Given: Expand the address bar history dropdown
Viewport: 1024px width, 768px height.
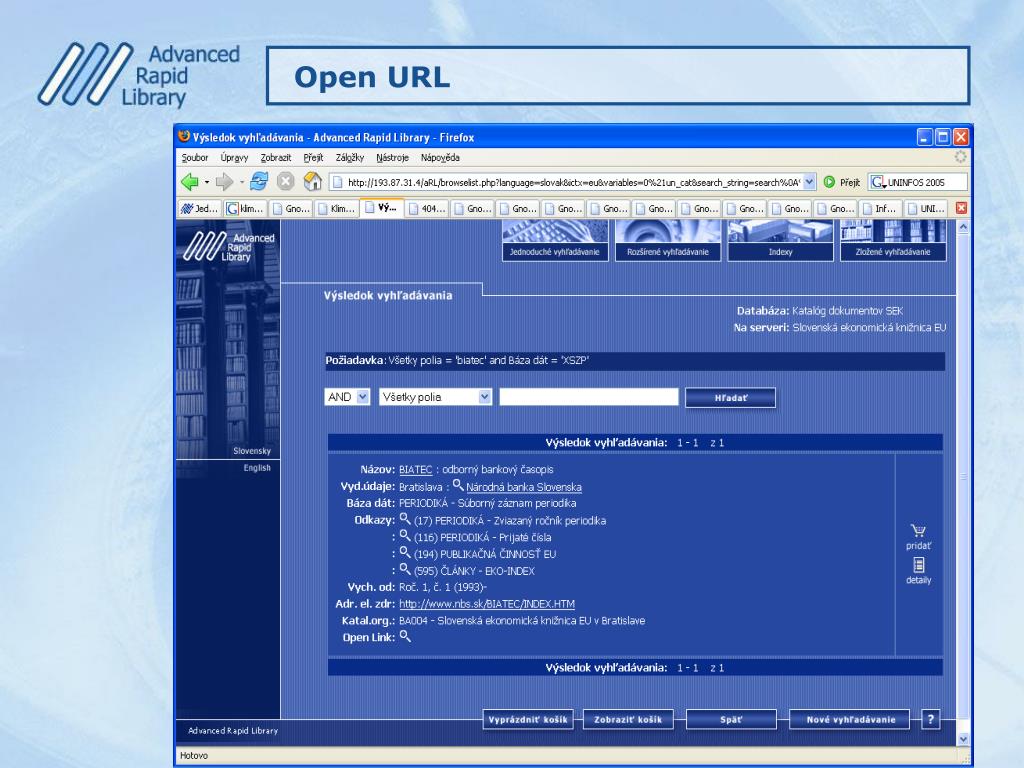Looking at the screenshot, I should click(x=809, y=182).
